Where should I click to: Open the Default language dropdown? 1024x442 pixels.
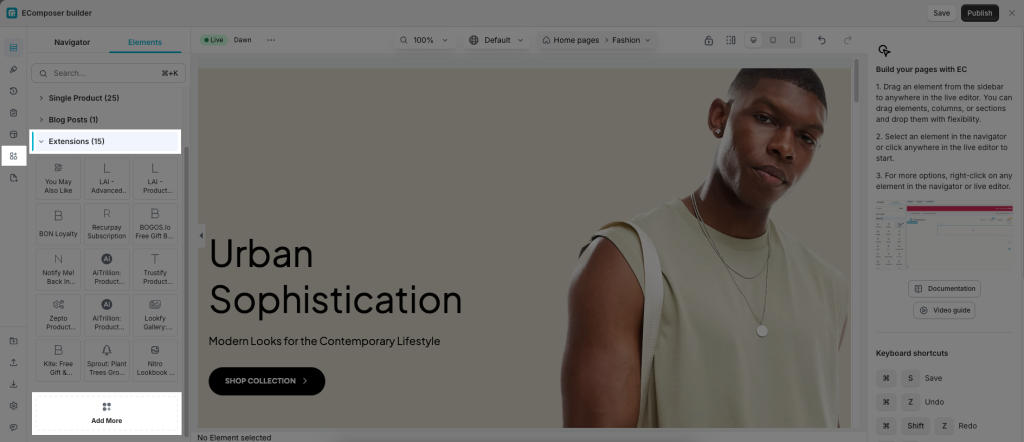(x=497, y=40)
